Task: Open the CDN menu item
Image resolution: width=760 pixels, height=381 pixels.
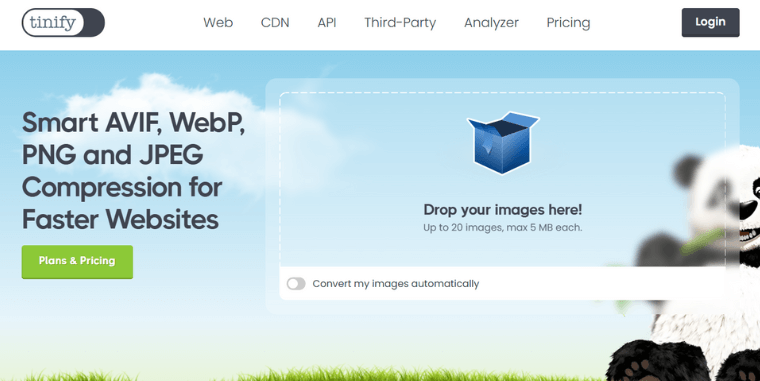Action: pos(275,22)
